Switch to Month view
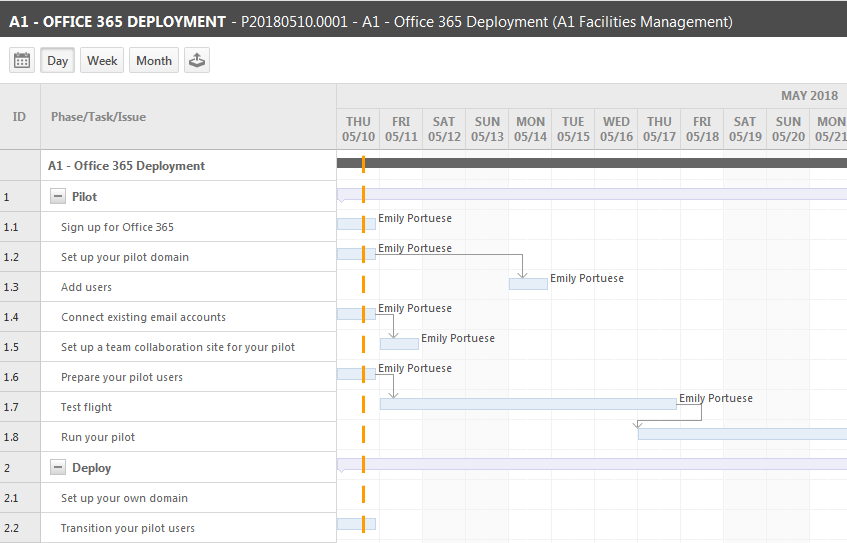The width and height of the screenshot is (847, 543). click(x=154, y=60)
